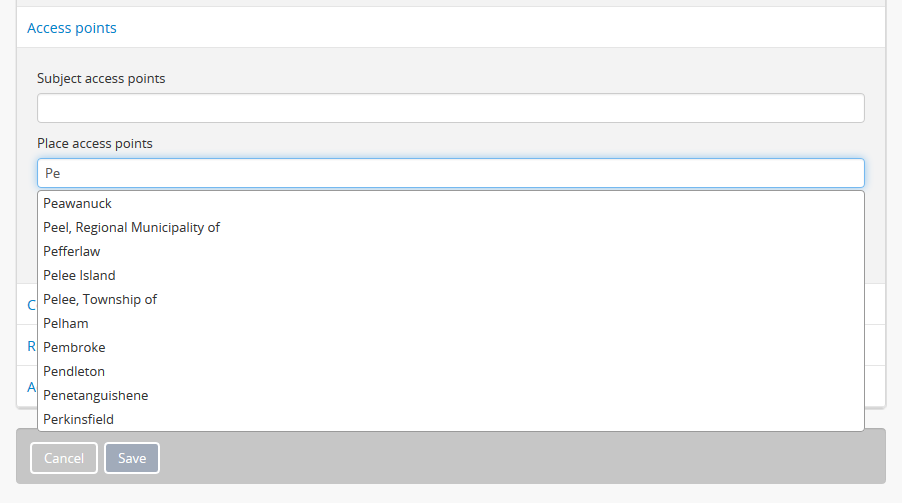
Task: Select Pelham in the place list
Action: coord(66,323)
